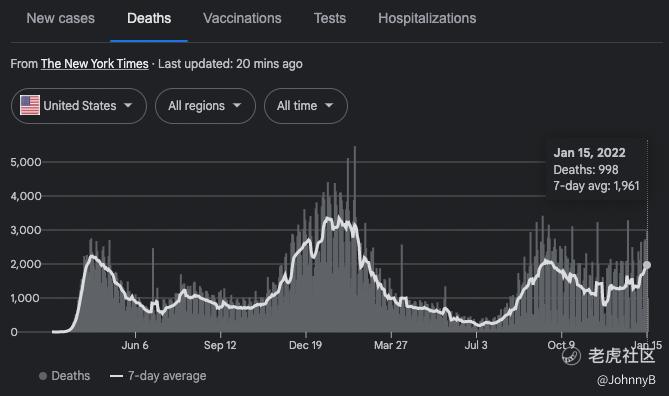Open the Hospitalizations tab
Image resolution: width=669 pixels, height=396 pixels.
click(427, 18)
